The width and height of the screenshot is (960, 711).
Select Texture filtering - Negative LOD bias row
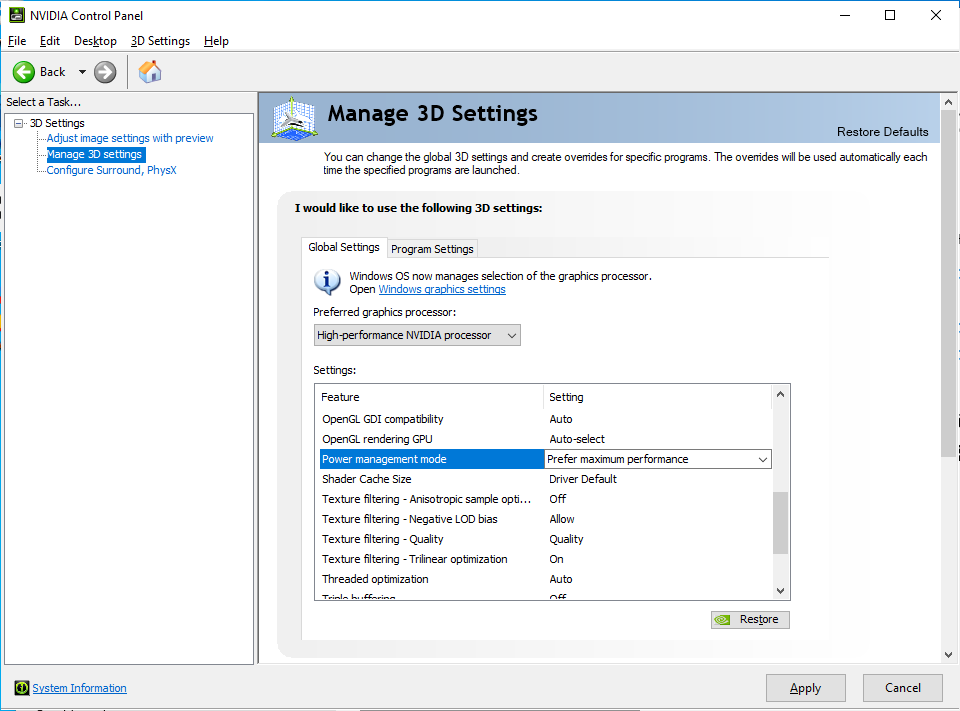[x=546, y=519]
